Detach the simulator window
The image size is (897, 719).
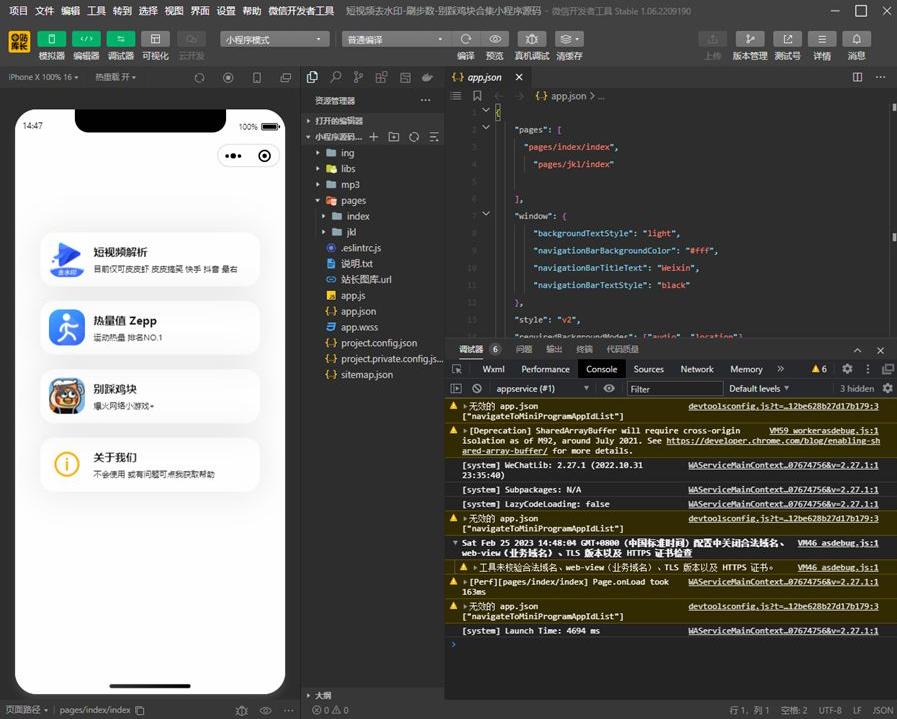(285, 78)
